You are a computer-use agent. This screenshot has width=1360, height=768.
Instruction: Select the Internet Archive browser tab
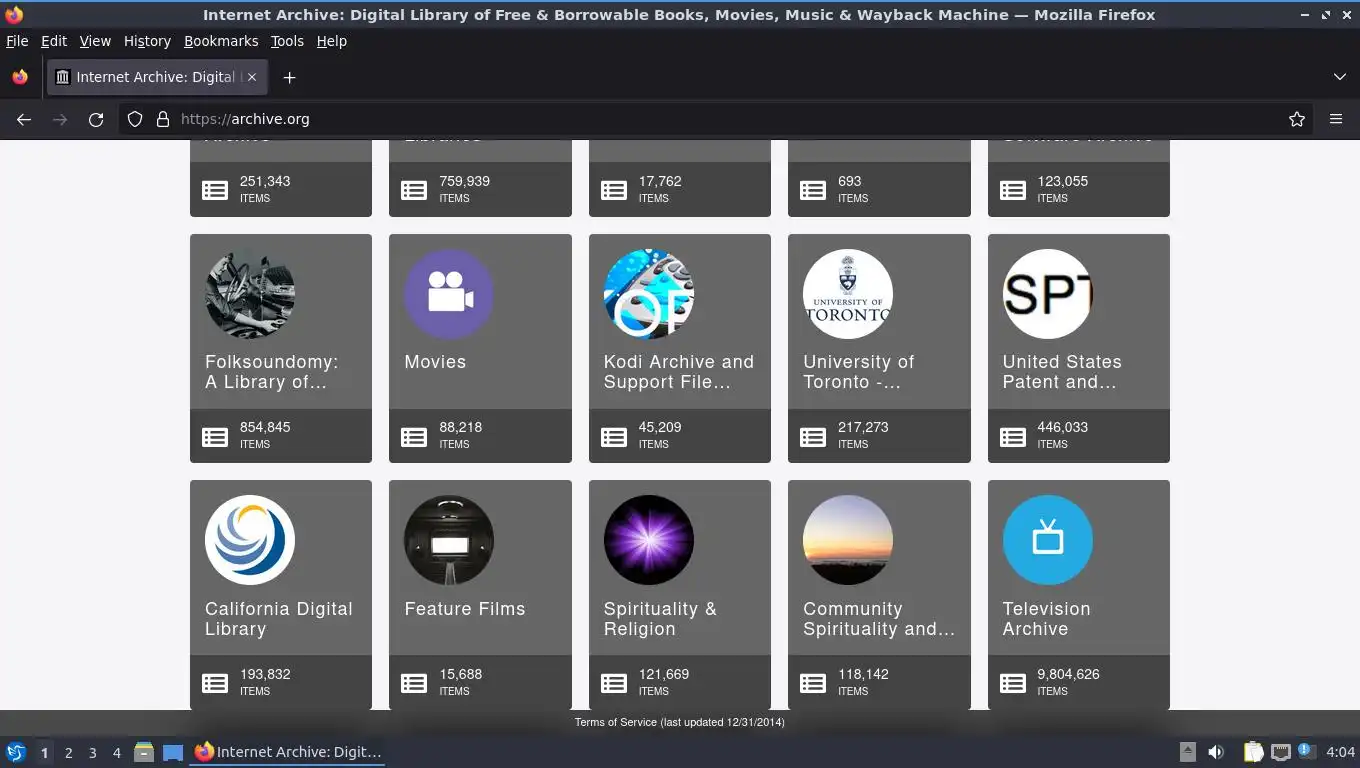coord(156,77)
